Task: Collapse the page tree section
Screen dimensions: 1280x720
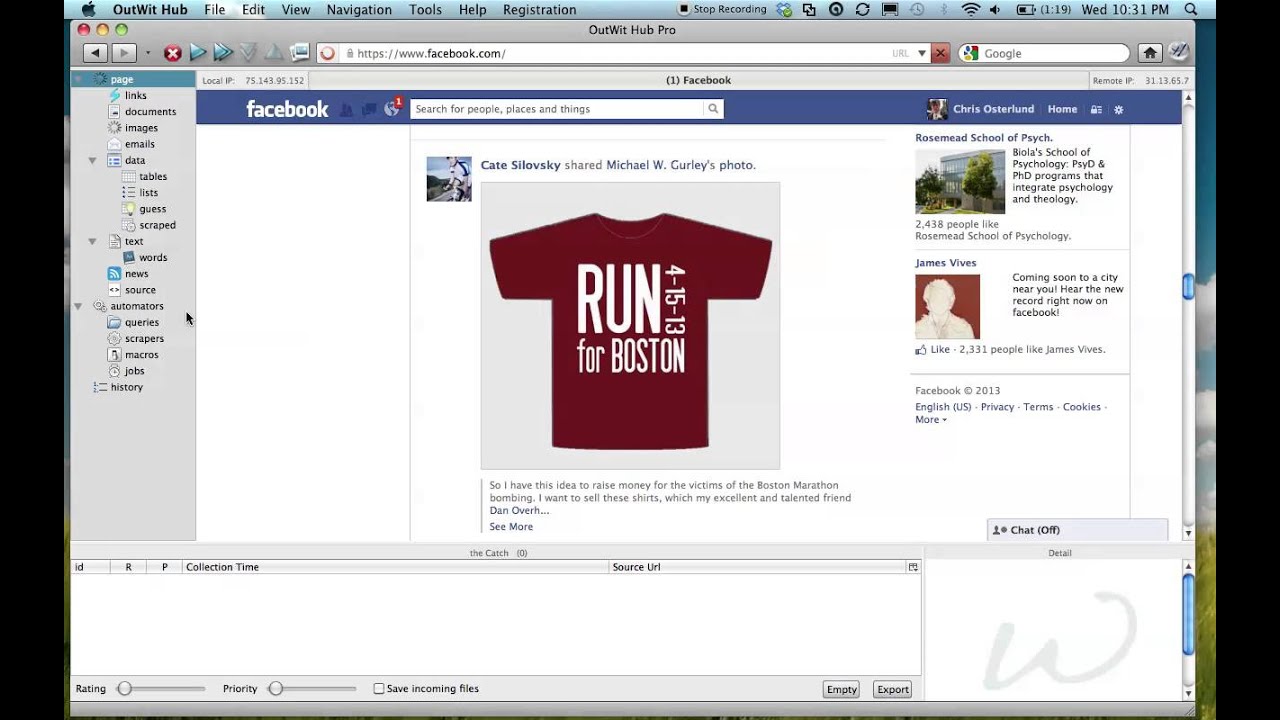Action: click(78, 79)
